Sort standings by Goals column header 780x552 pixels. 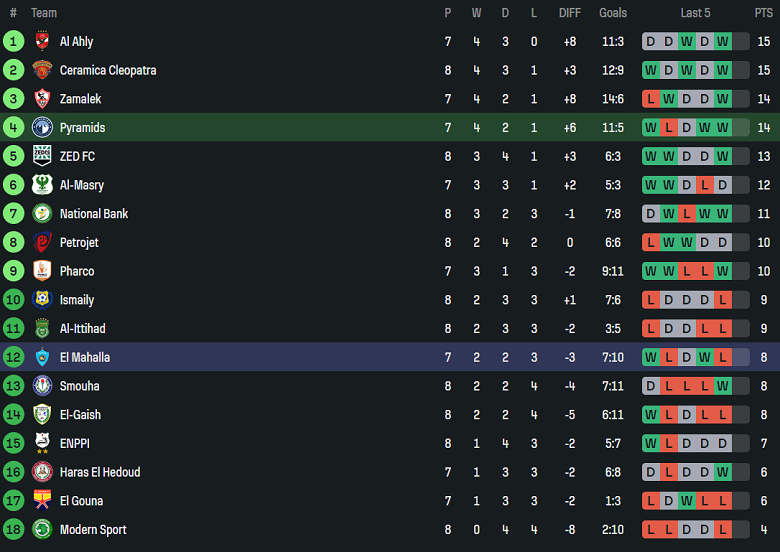(x=613, y=13)
